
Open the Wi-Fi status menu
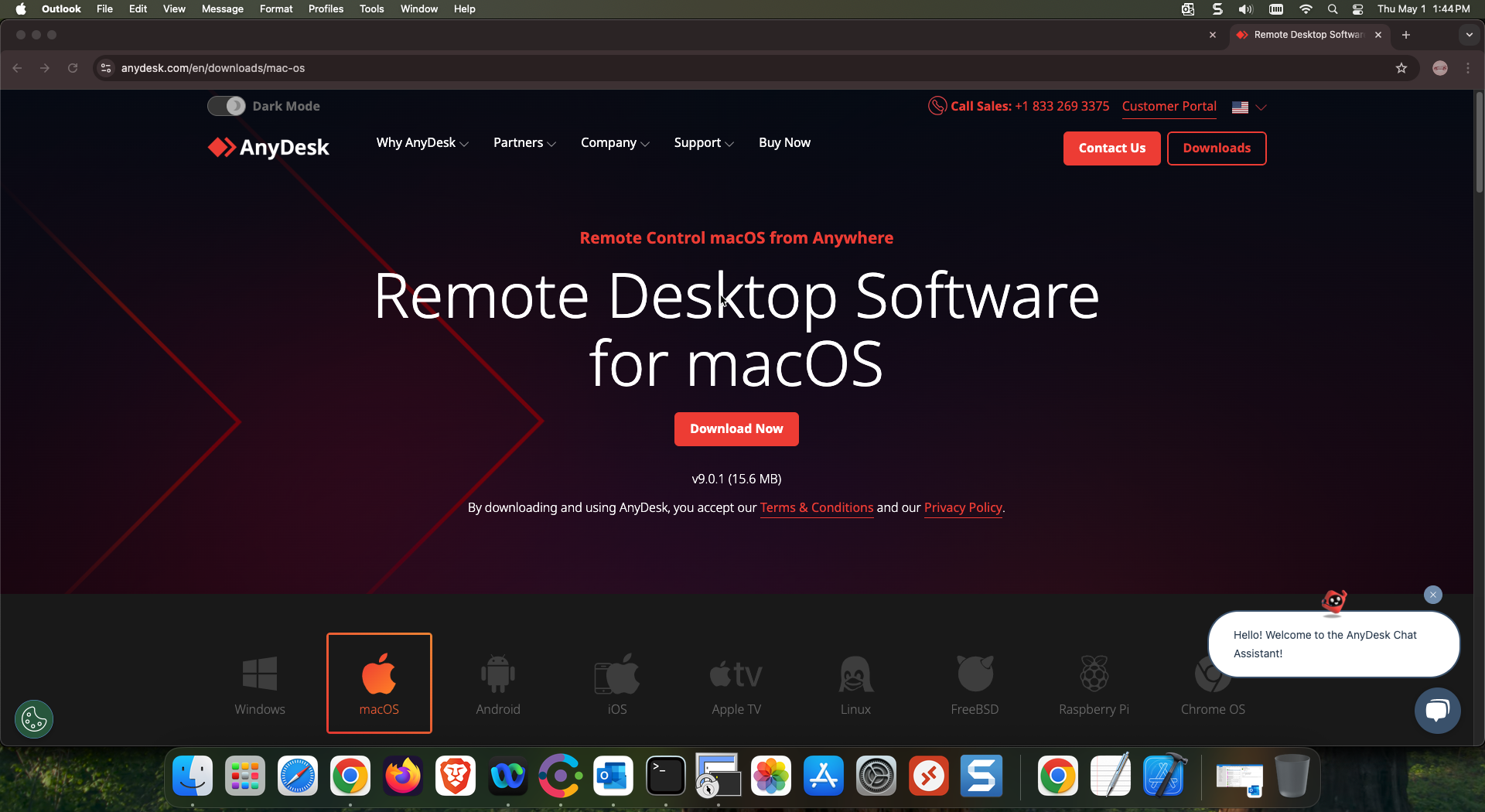click(1306, 9)
